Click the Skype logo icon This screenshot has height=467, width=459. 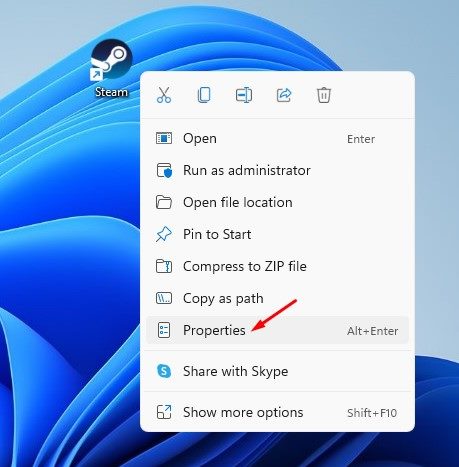tap(164, 371)
